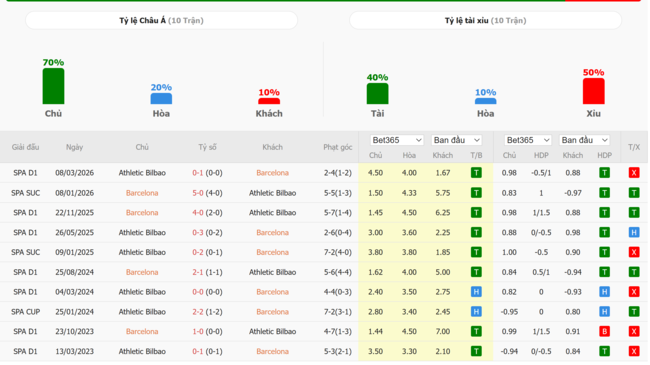Click the green 40% Tài bar
The image size is (650, 365).
pos(378,94)
